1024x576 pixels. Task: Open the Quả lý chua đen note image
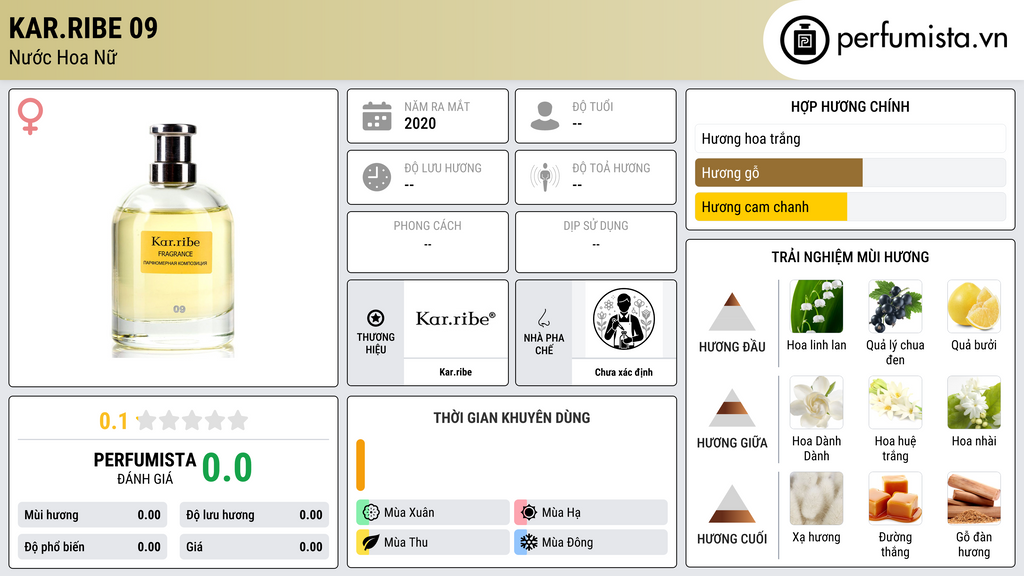click(x=895, y=306)
